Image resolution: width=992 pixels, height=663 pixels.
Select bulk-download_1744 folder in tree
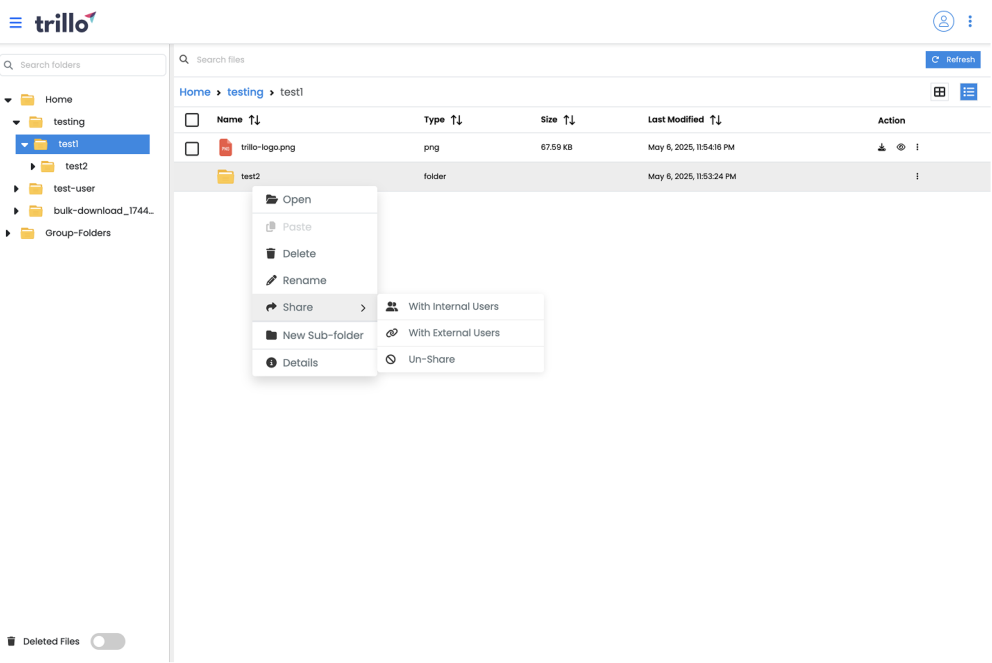(x=104, y=211)
